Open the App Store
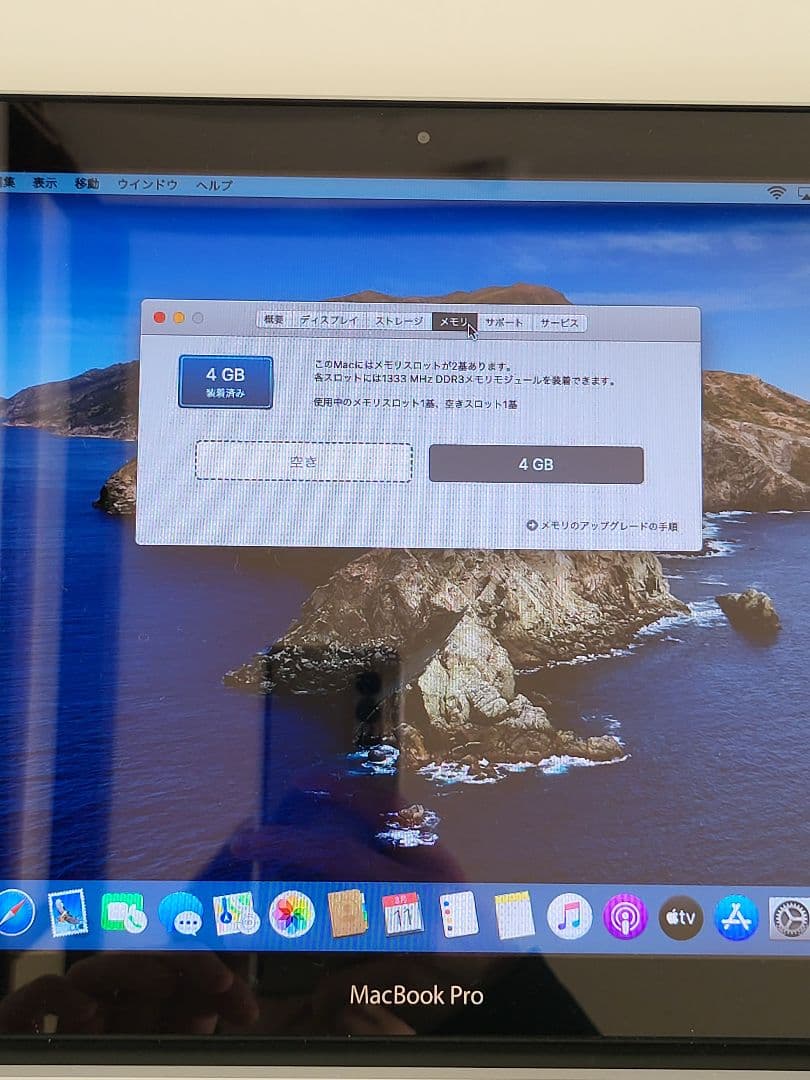This screenshot has width=810, height=1080. pos(731,918)
